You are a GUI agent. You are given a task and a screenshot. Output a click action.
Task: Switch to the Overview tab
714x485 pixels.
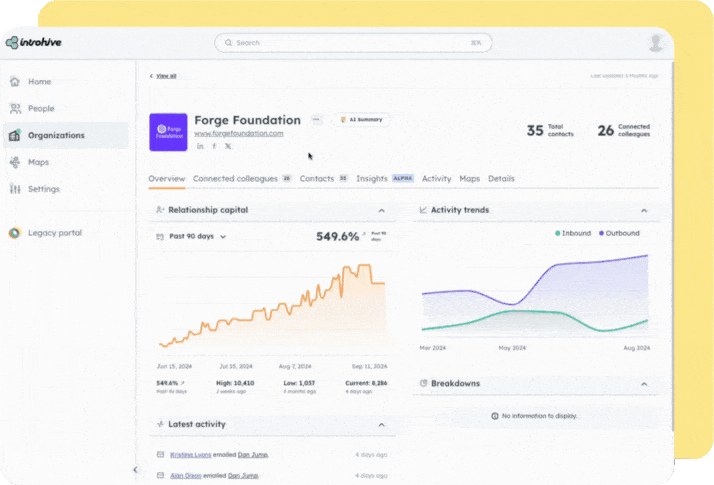click(167, 179)
